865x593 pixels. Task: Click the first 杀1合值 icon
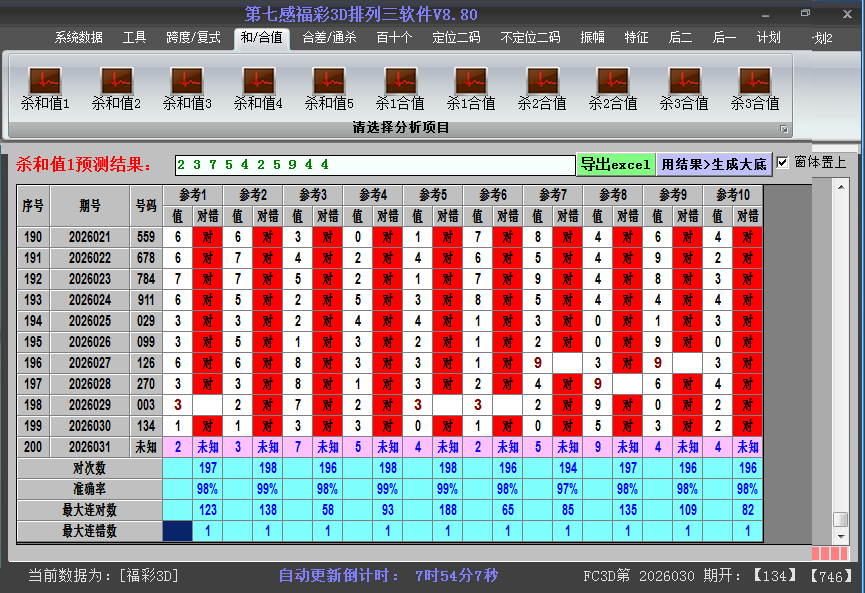pos(399,87)
